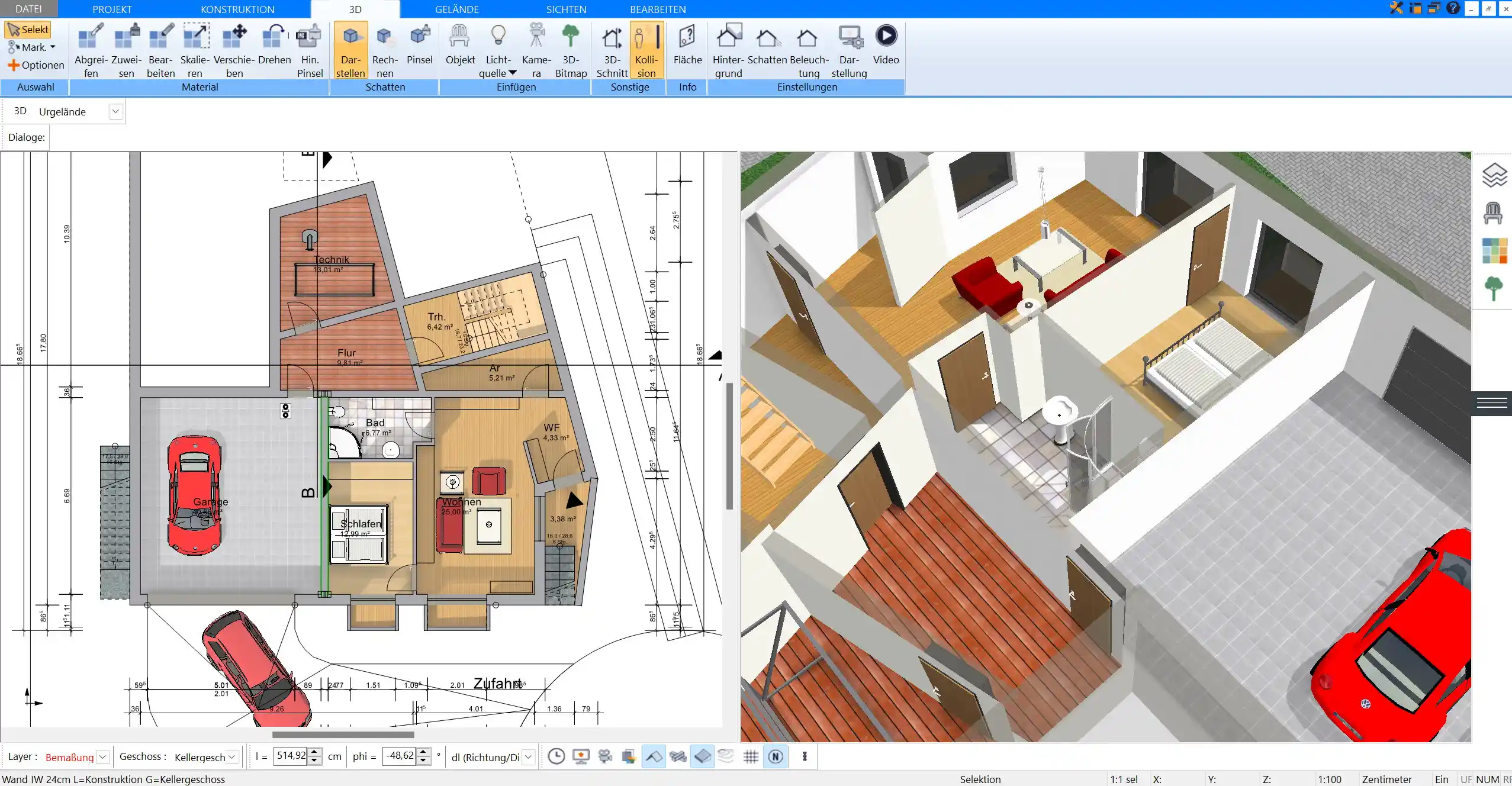Switch to the PROJEKT ribbon tab
This screenshot has height=786, width=1512.
[112, 9]
